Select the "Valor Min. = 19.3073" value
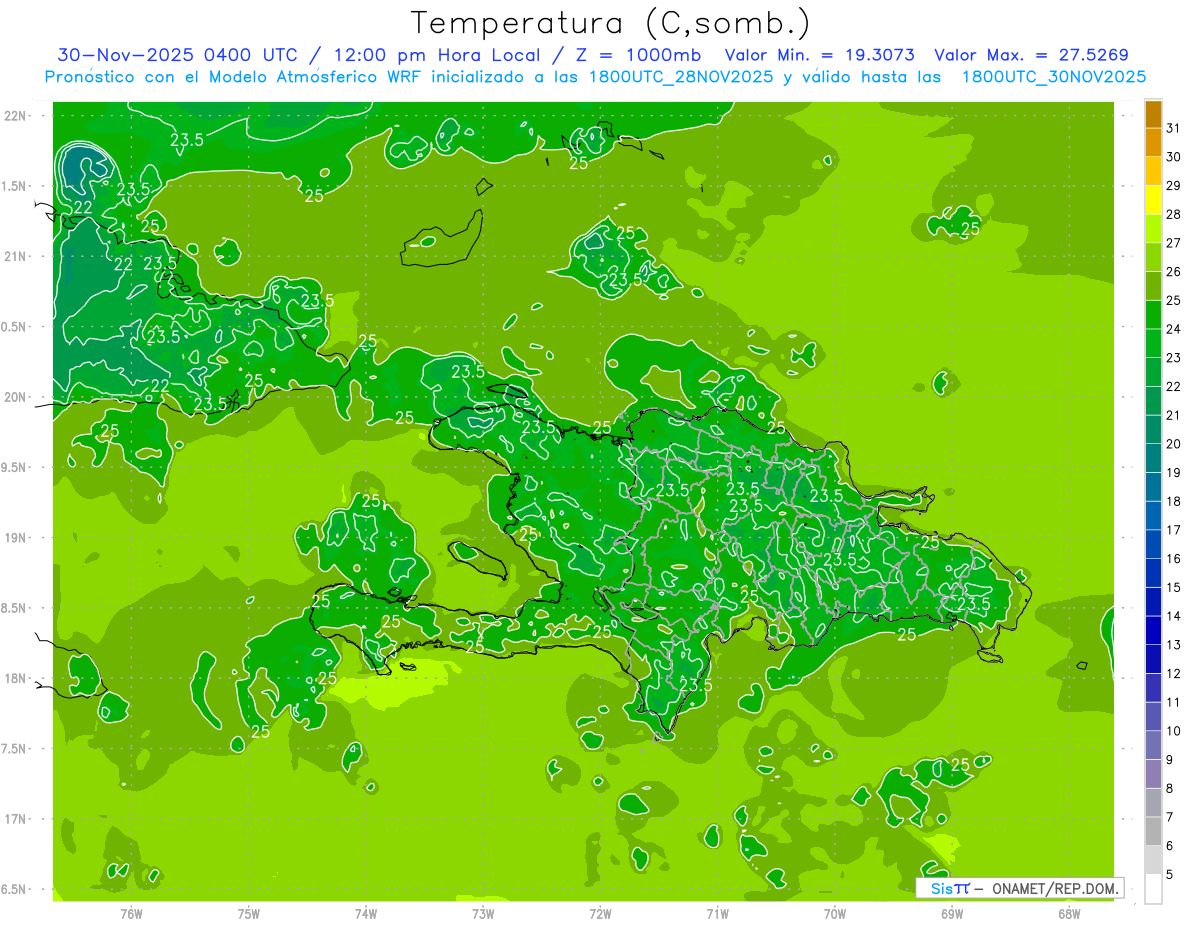The image size is (1200, 927). (819, 55)
